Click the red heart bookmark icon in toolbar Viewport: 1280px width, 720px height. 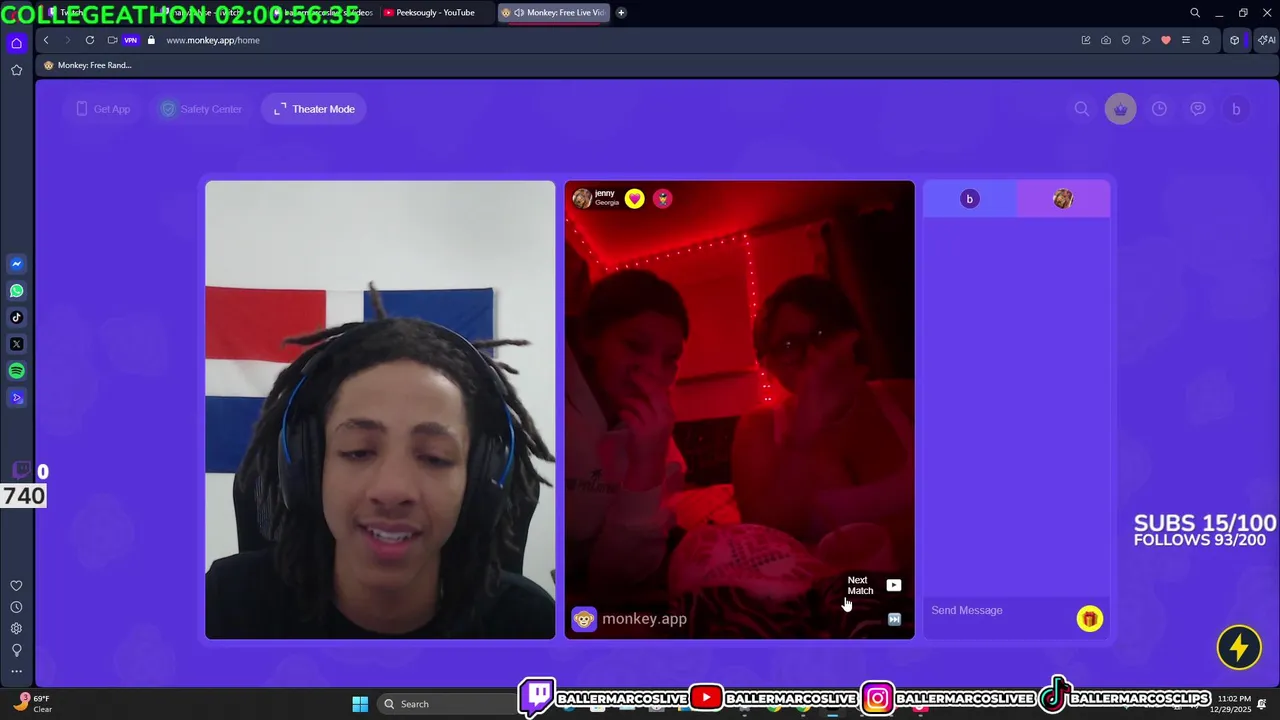click(1166, 40)
